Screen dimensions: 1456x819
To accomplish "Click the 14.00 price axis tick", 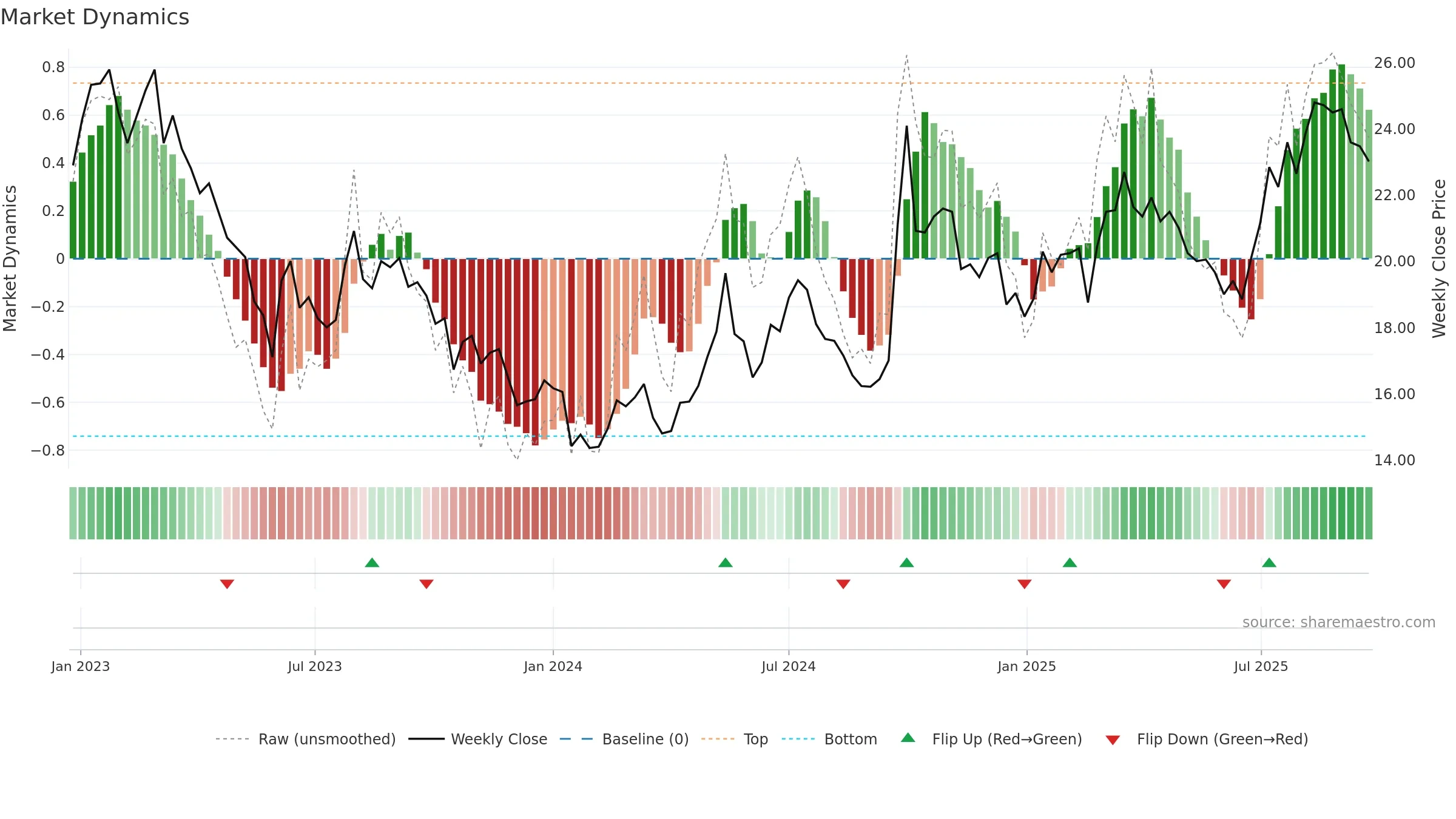I will pyautogui.click(x=1395, y=460).
